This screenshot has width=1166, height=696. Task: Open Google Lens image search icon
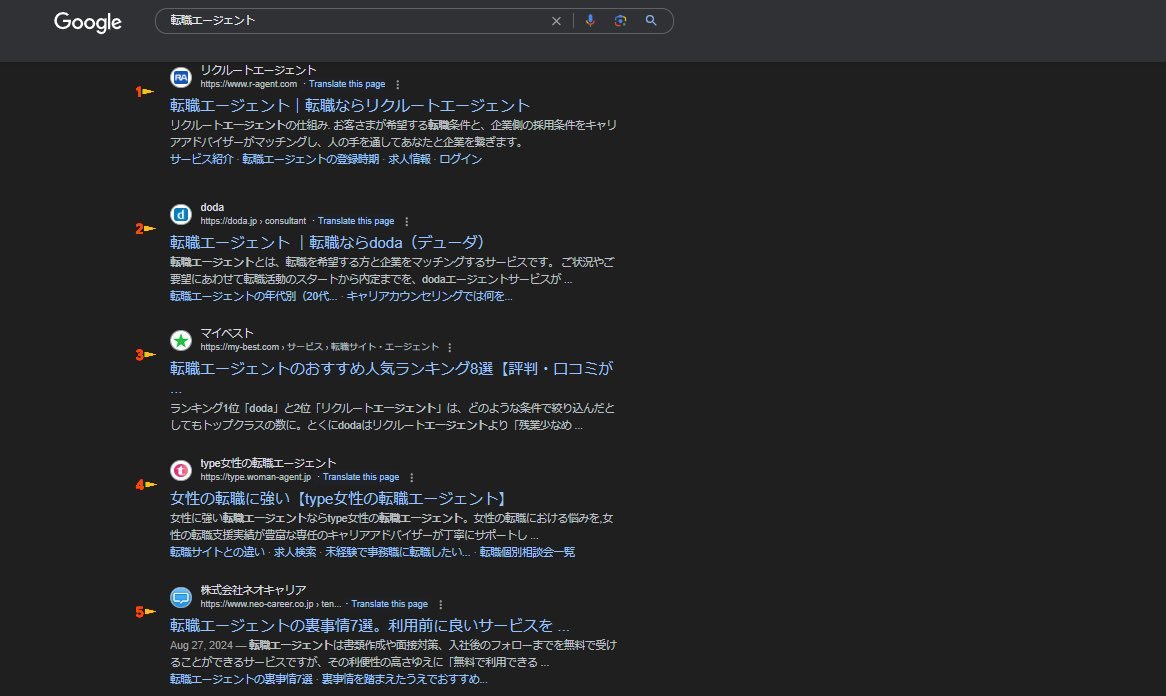click(620, 21)
